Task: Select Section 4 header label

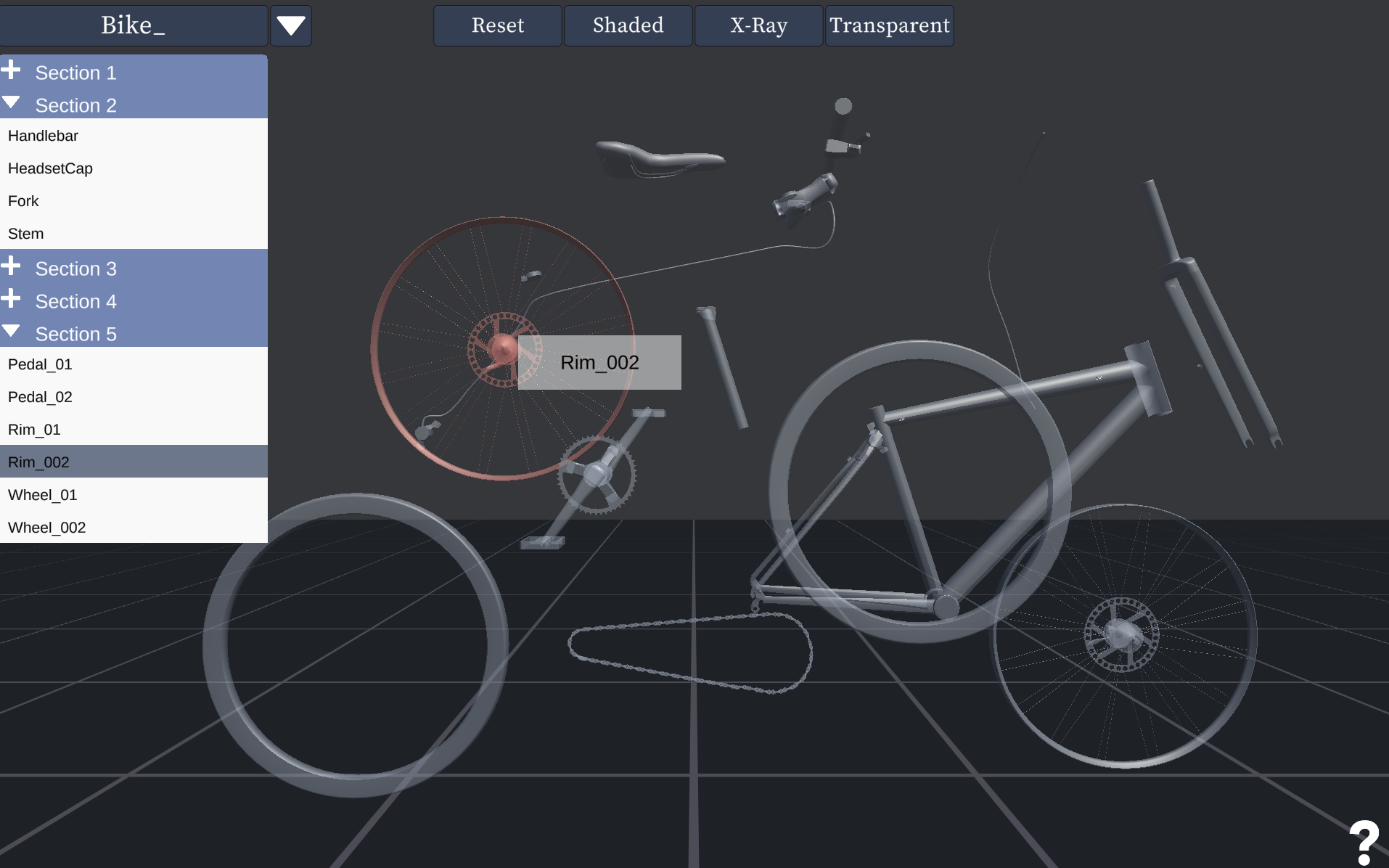Action: (x=76, y=302)
